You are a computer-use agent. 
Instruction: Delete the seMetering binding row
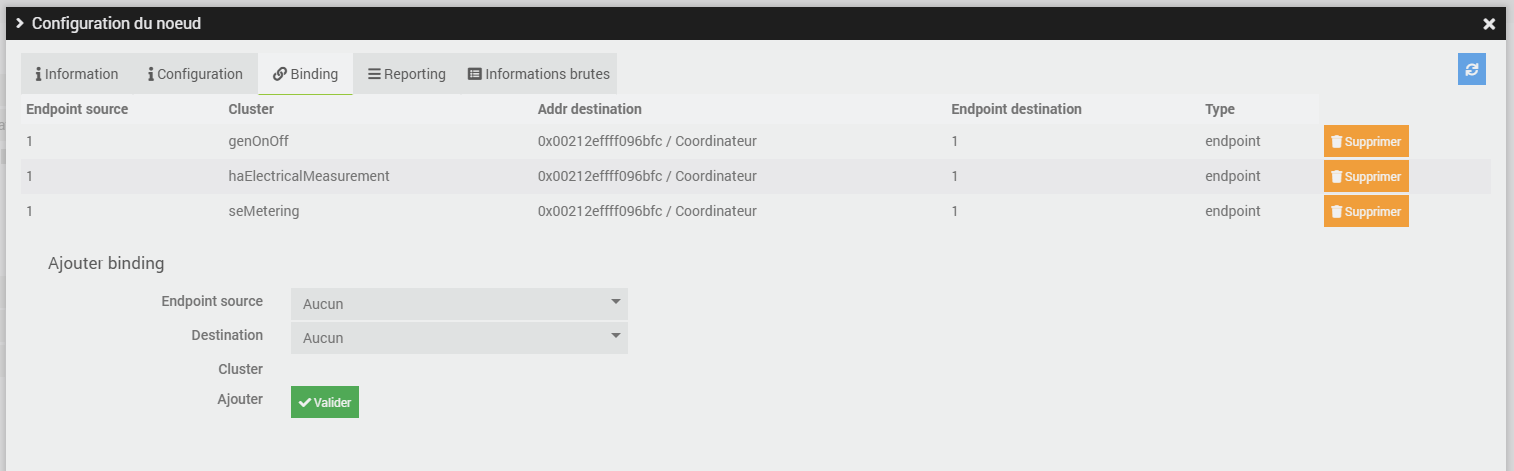pyautogui.click(x=1365, y=212)
